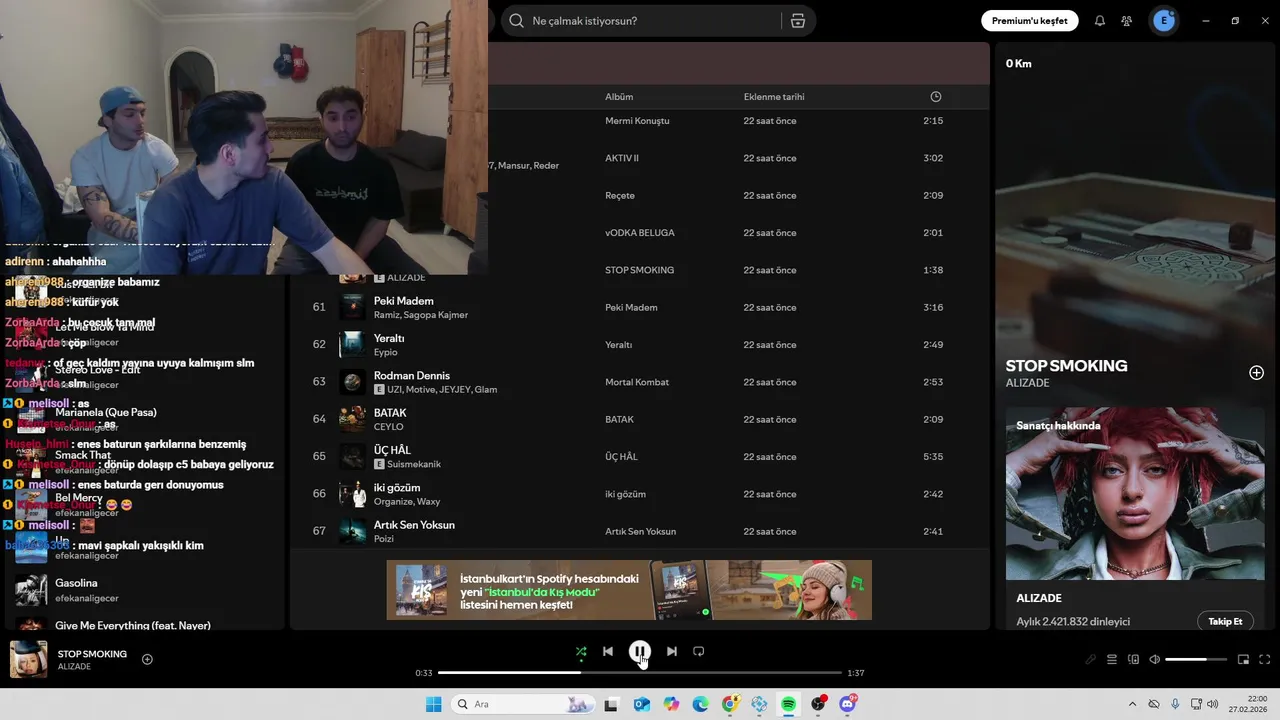1280x720 pixels.
Task: Skip to next track
Action: (672, 651)
